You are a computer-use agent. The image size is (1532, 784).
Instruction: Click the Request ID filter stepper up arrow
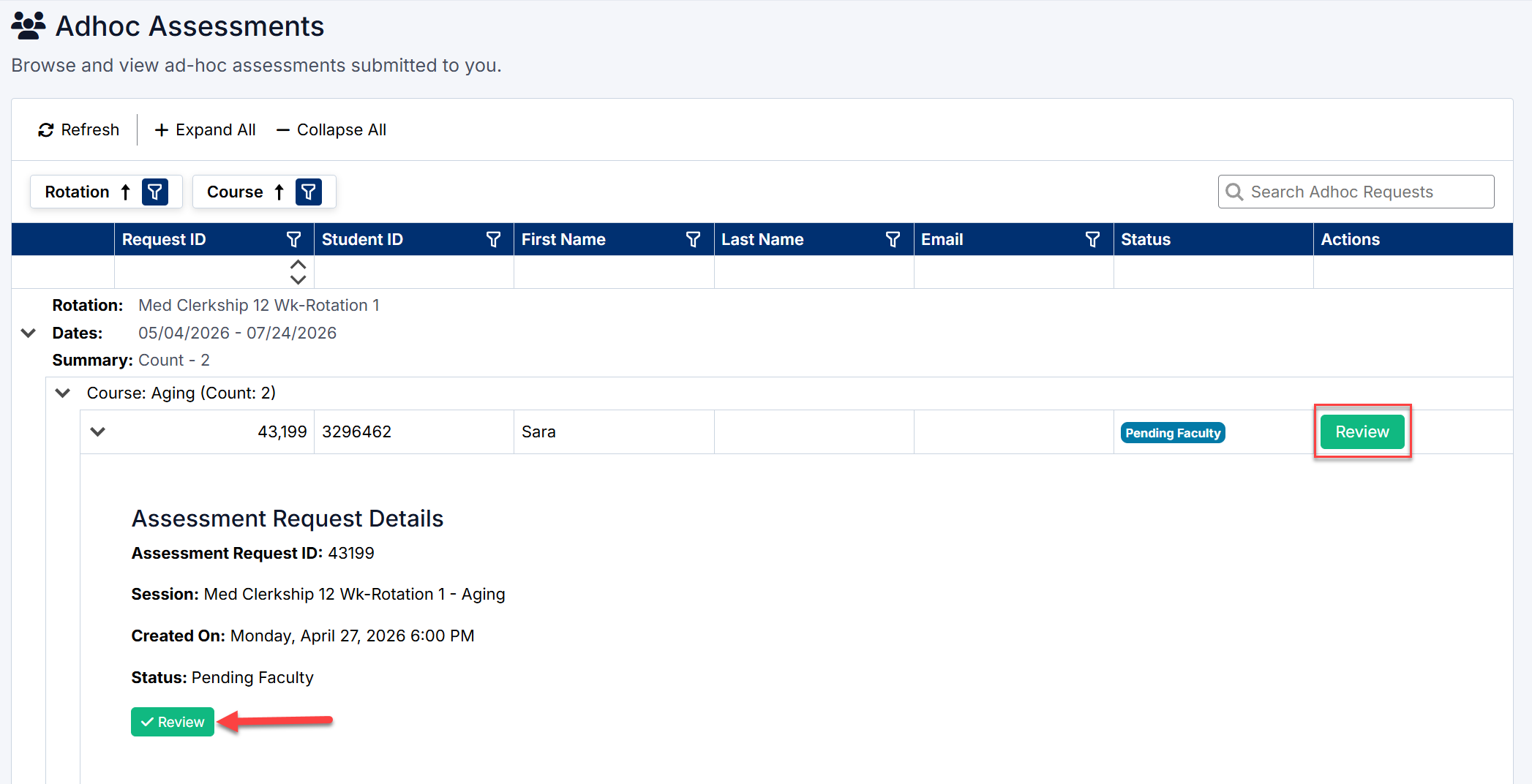coord(298,264)
